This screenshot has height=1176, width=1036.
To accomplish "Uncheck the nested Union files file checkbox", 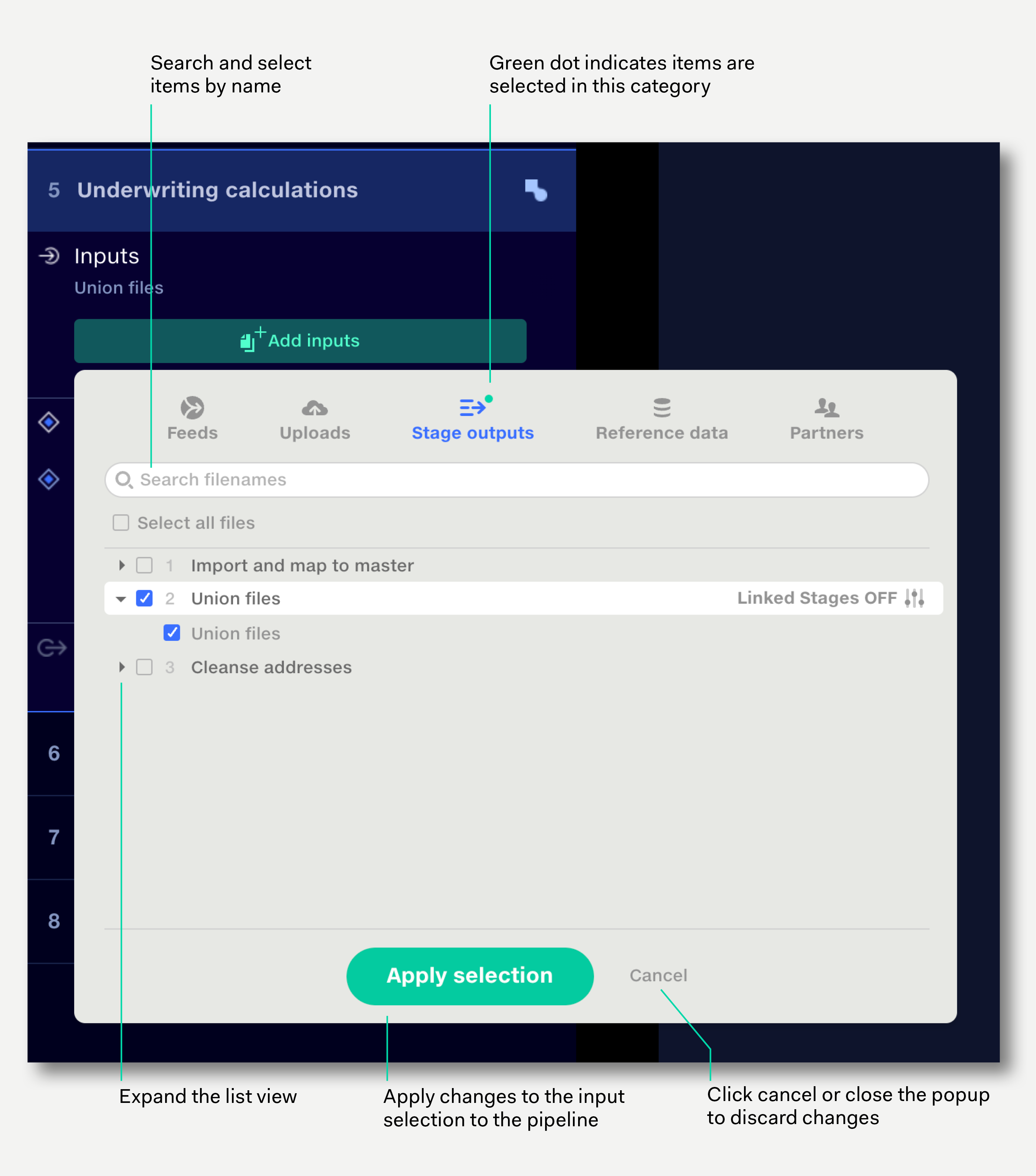I will (172, 633).
